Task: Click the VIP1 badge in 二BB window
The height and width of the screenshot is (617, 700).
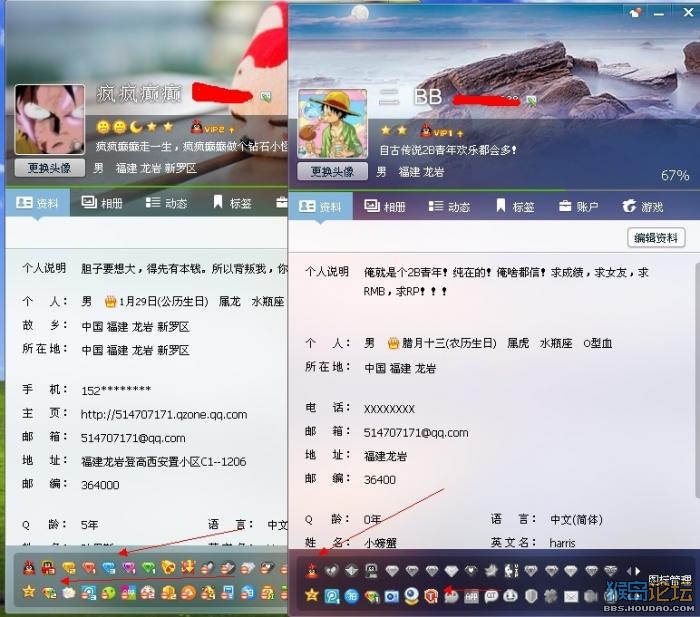Action: [x=441, y=132]
